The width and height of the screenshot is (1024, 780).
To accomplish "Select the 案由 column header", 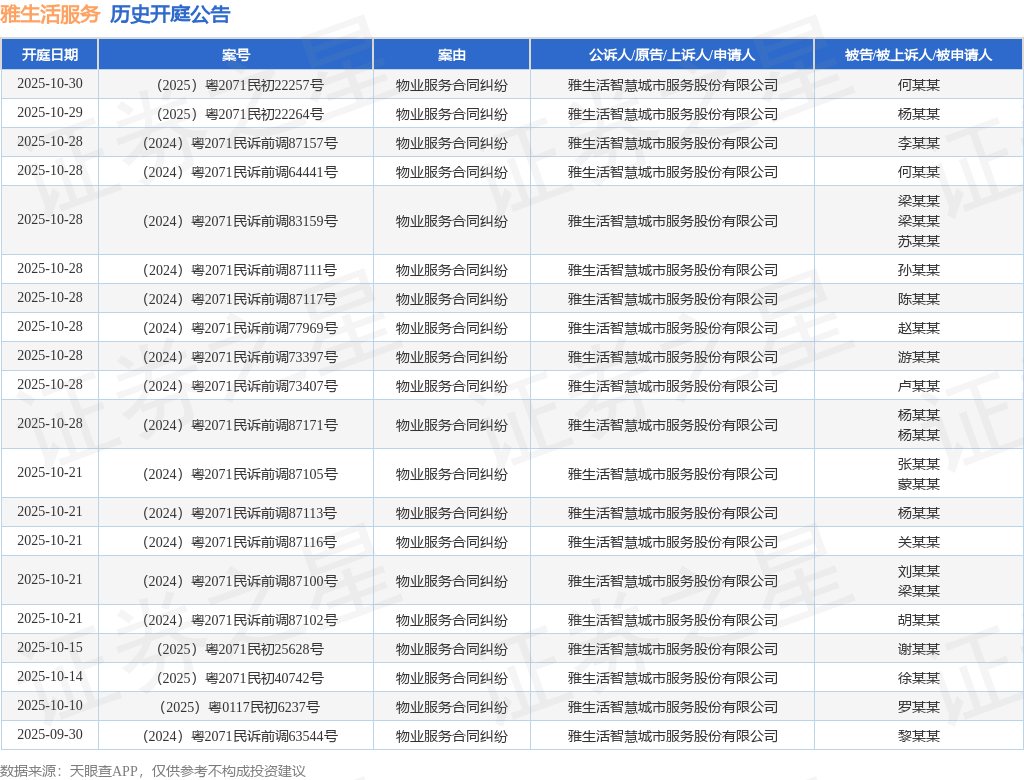I will [451, 55].
